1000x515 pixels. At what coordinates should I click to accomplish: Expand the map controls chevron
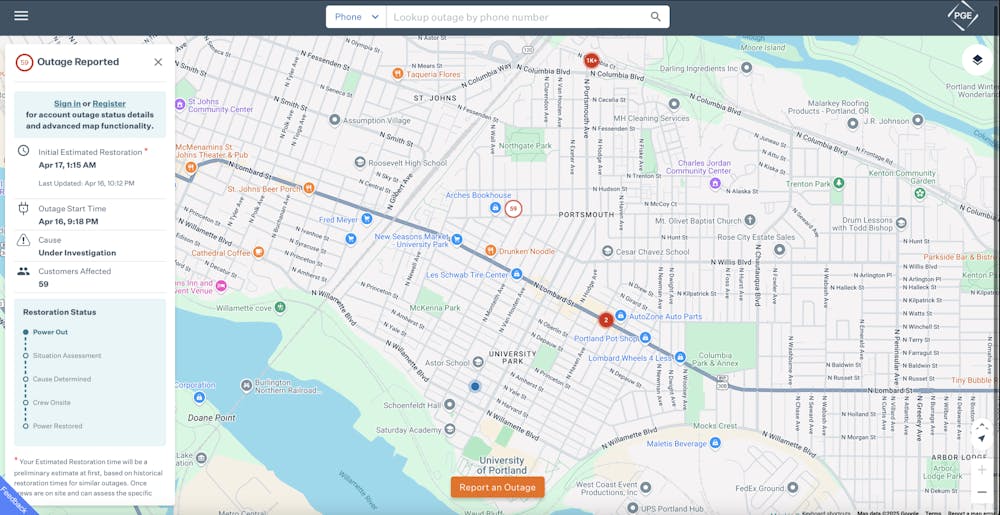pyautogui.click(x=982, y=425)
